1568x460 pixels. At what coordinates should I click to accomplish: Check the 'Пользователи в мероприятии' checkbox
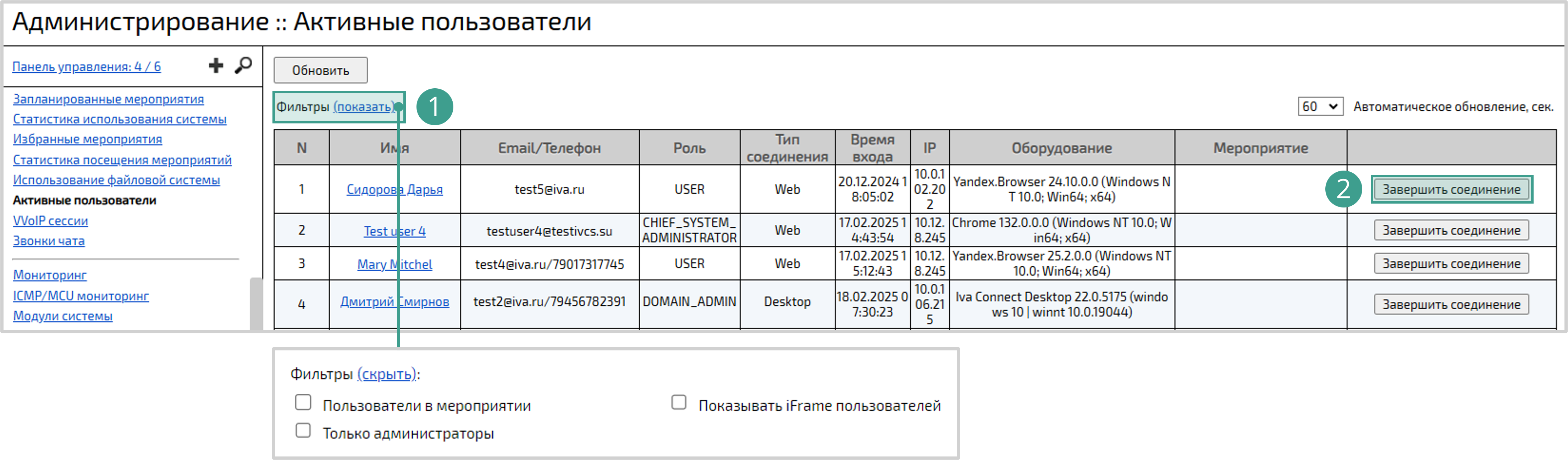pyautogui.click(x=303, y=403)
